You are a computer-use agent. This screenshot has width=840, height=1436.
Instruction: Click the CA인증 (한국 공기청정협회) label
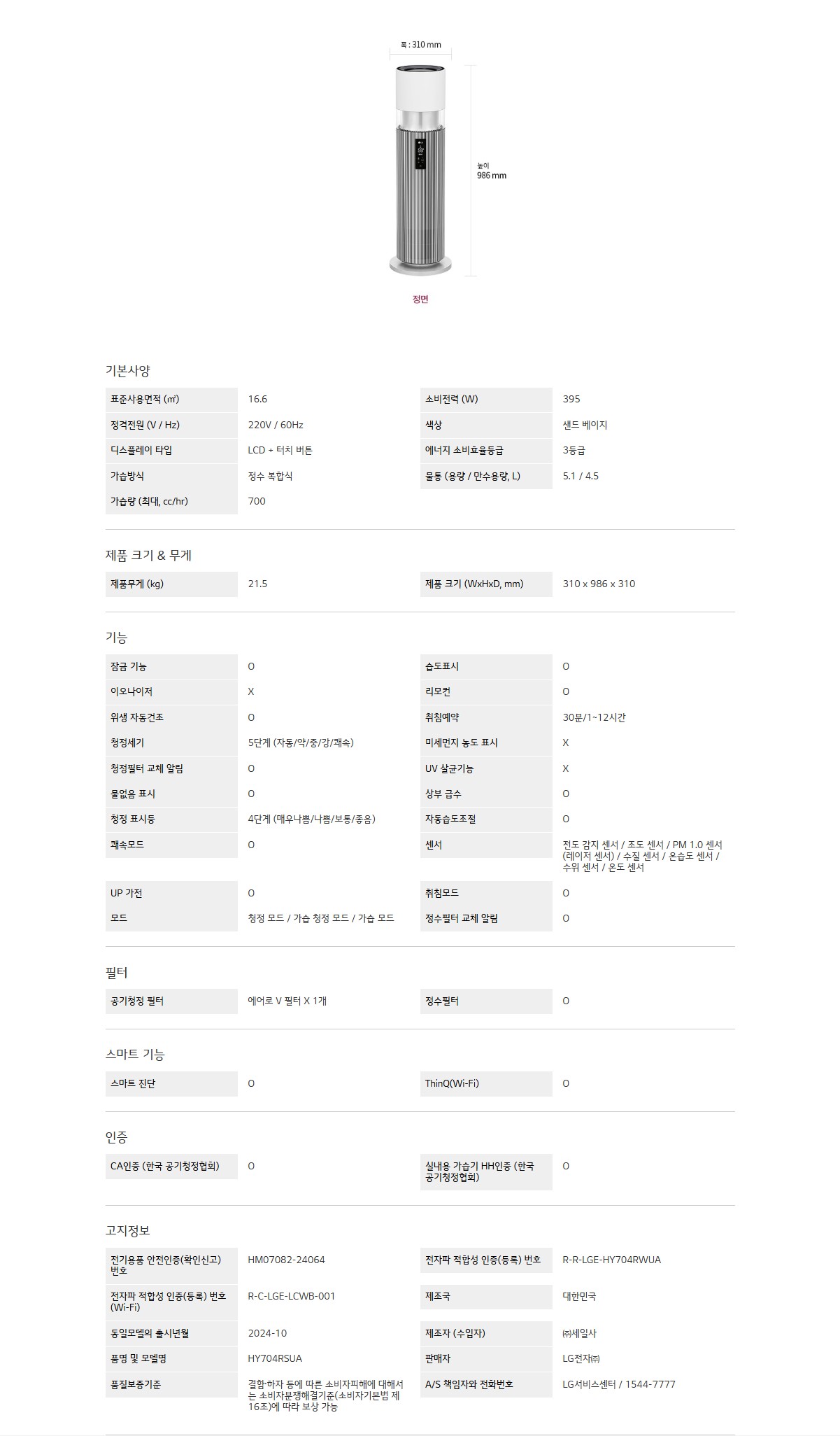(165, 1166)
